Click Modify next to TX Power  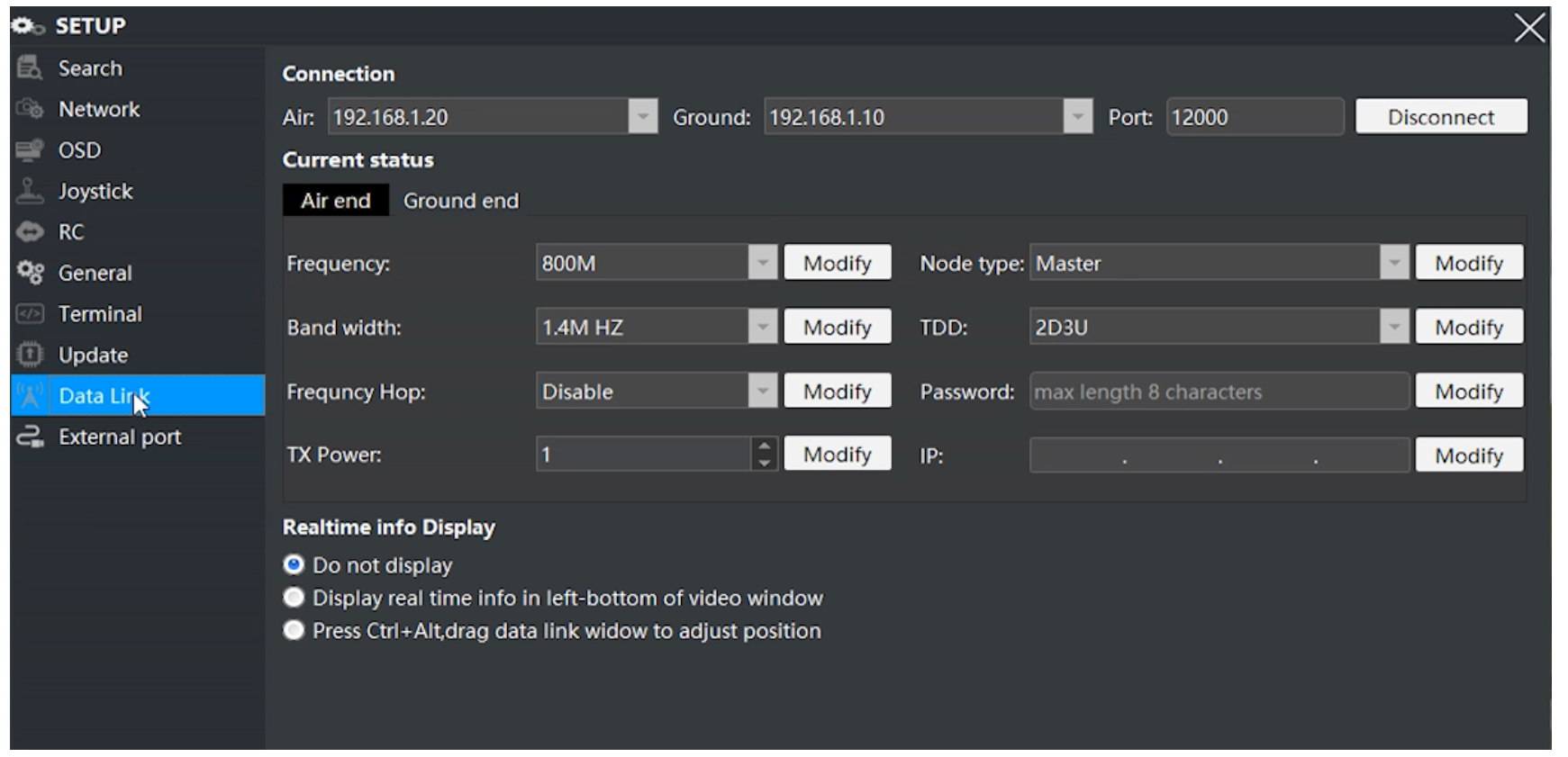click(837, 455)
